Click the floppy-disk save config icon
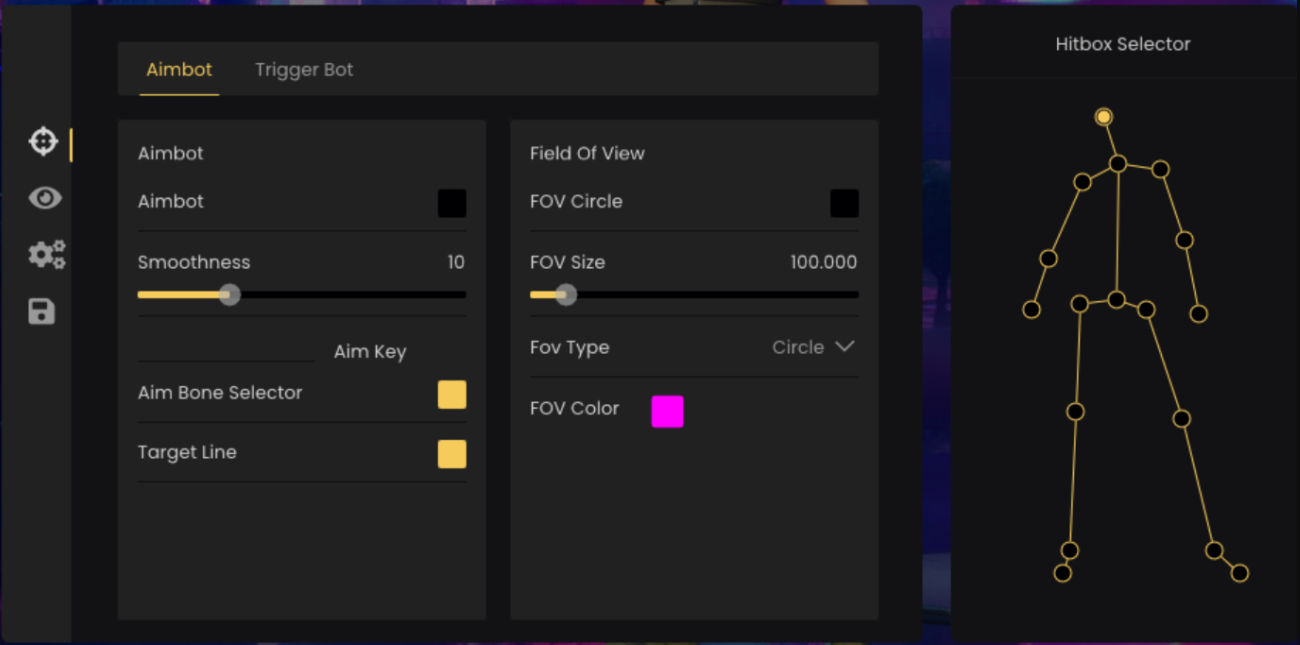 42,312
